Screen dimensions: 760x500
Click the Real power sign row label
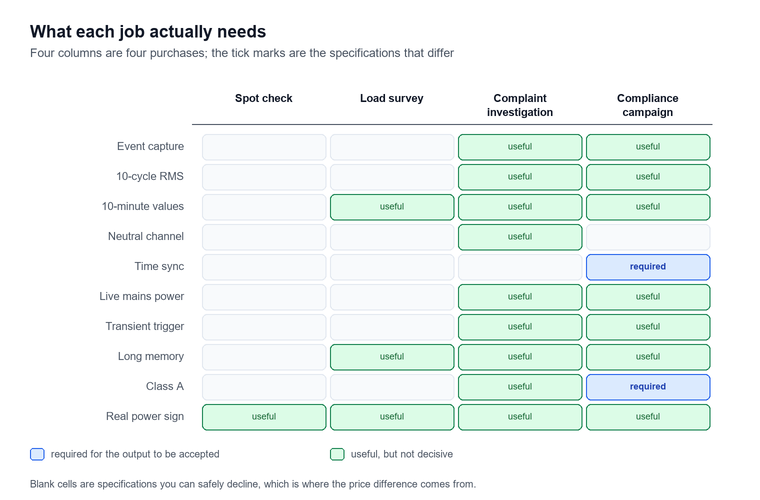click(x=145, y=417)
